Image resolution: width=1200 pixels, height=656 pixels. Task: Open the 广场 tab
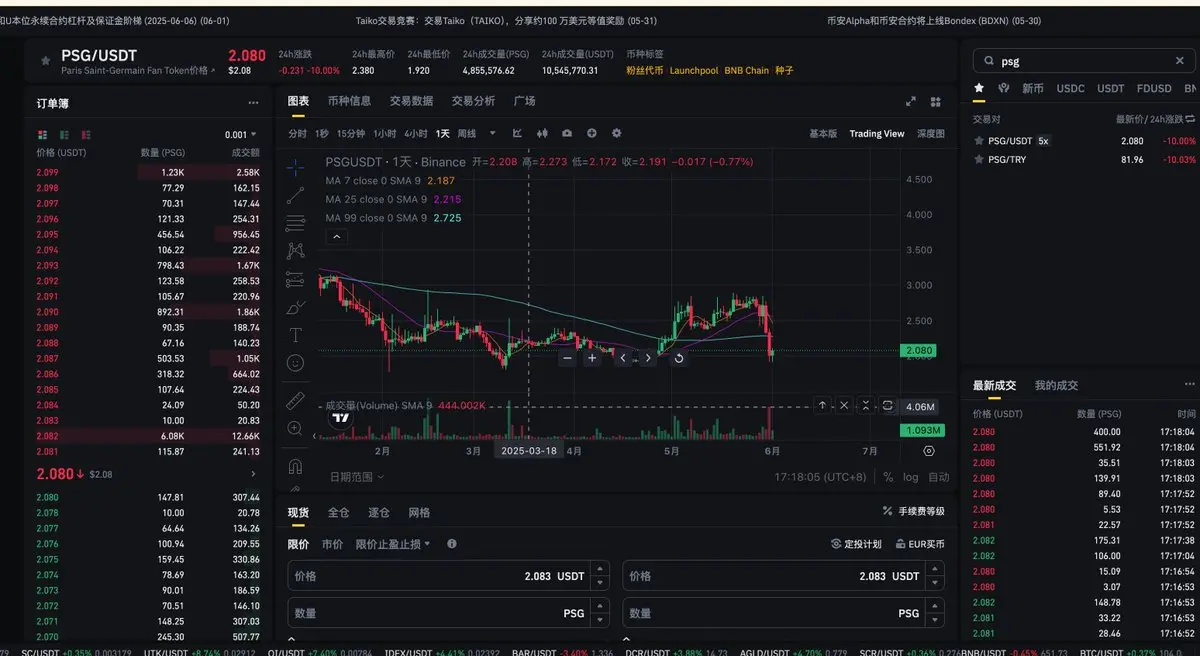pyautogui.click(x=524, y=101)
